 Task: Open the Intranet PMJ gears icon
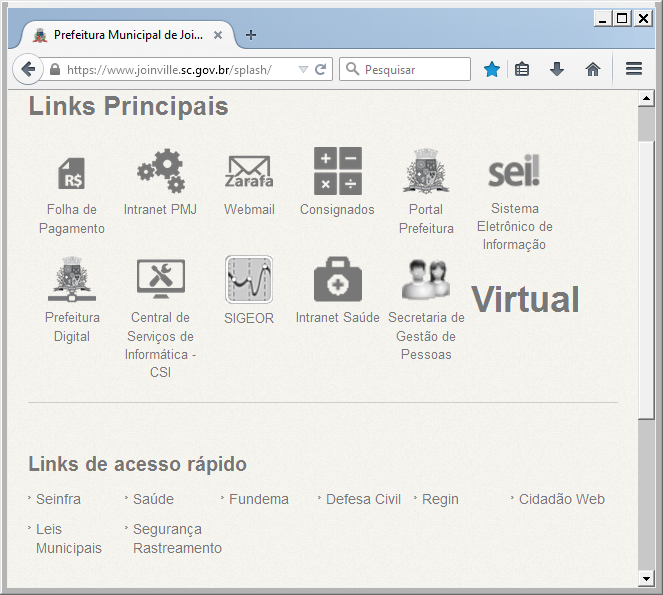pyautogui.click(x=161, y=171)
